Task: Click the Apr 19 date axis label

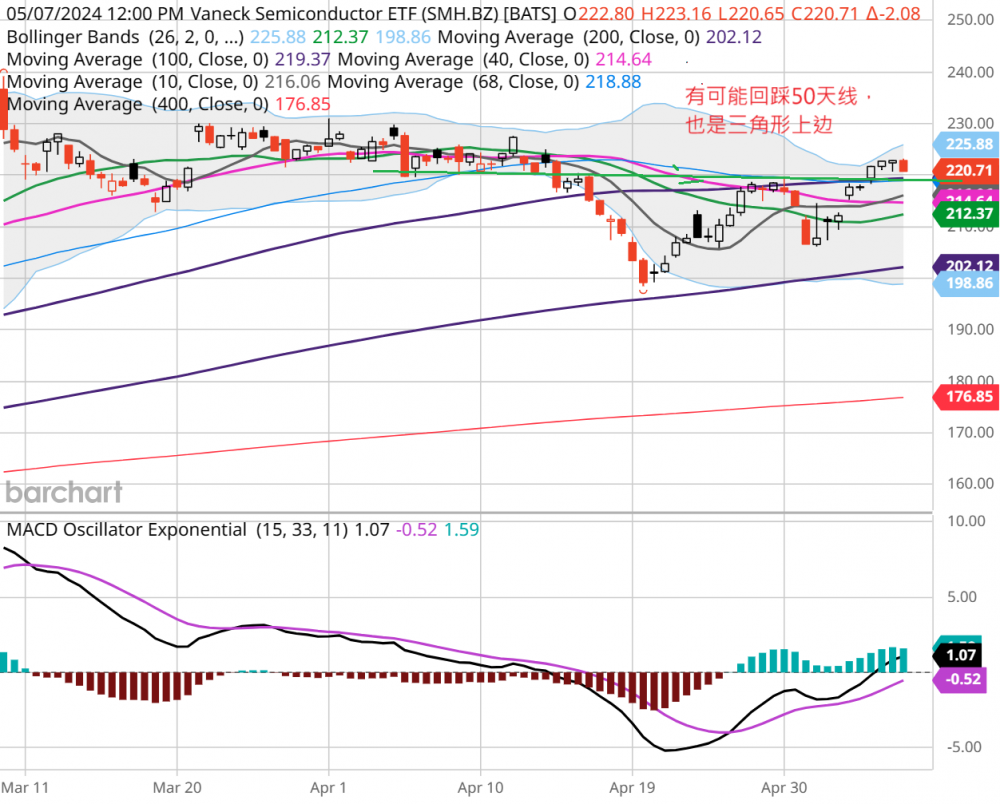Action: pos(632,786)
